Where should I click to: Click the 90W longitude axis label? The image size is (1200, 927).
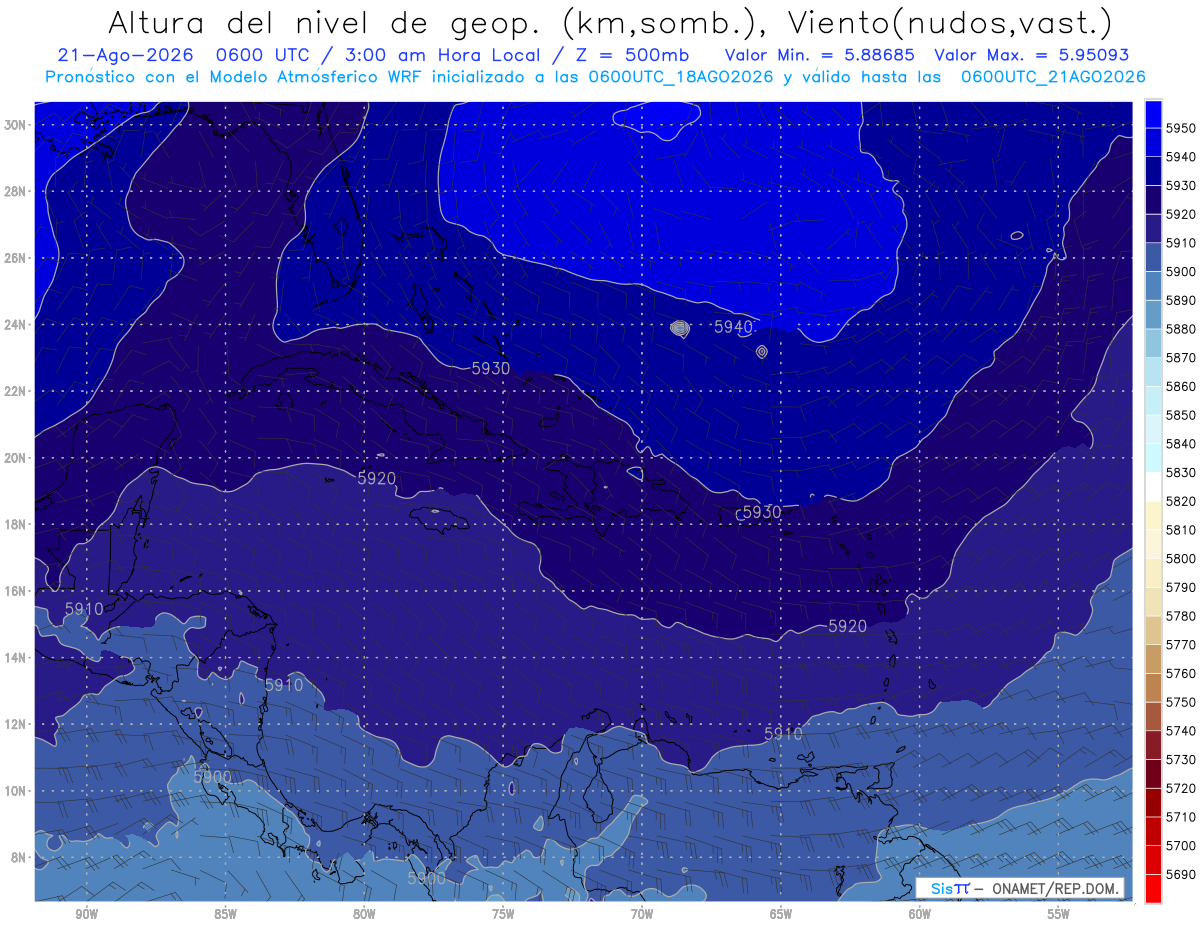pyautogui.click(x=86, y=915)
